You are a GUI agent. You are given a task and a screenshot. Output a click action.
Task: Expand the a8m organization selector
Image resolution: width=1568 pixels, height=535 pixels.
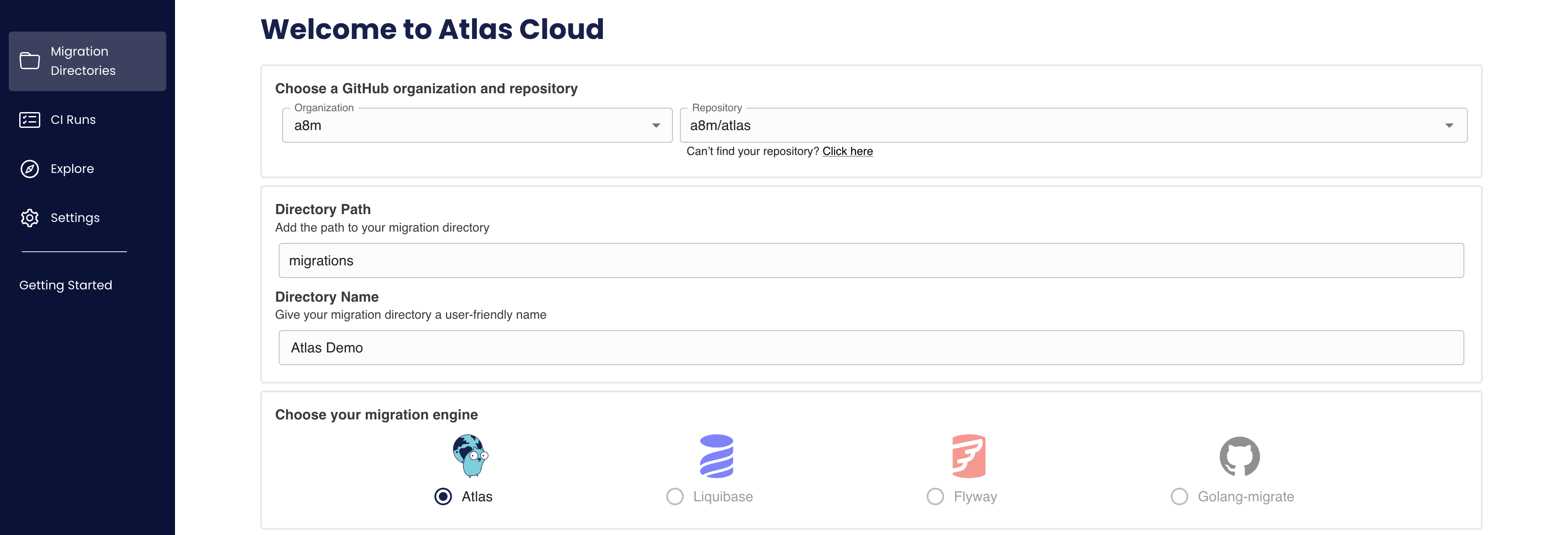655,125
